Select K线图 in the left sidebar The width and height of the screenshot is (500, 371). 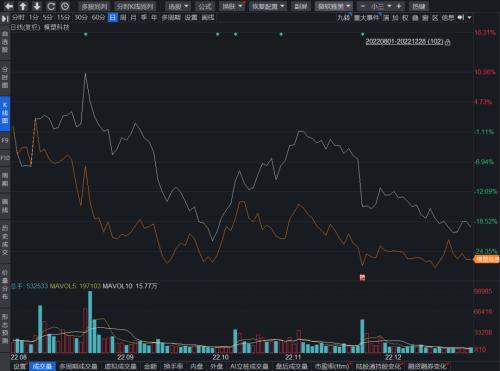(x=5, y=113)
